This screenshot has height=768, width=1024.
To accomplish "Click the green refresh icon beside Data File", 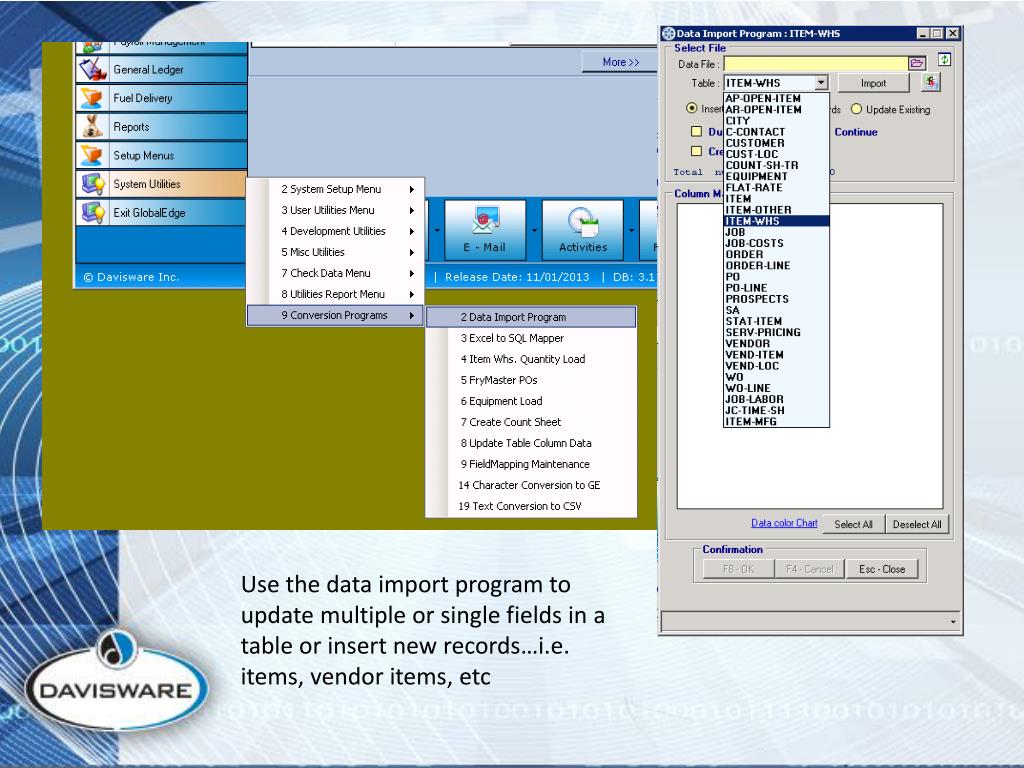I will click(x=944, y=60).
